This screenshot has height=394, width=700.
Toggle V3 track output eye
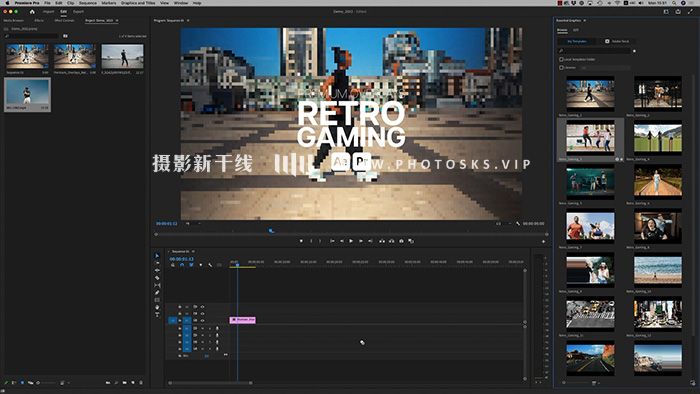pyautogui.click(x=202, y=307)
